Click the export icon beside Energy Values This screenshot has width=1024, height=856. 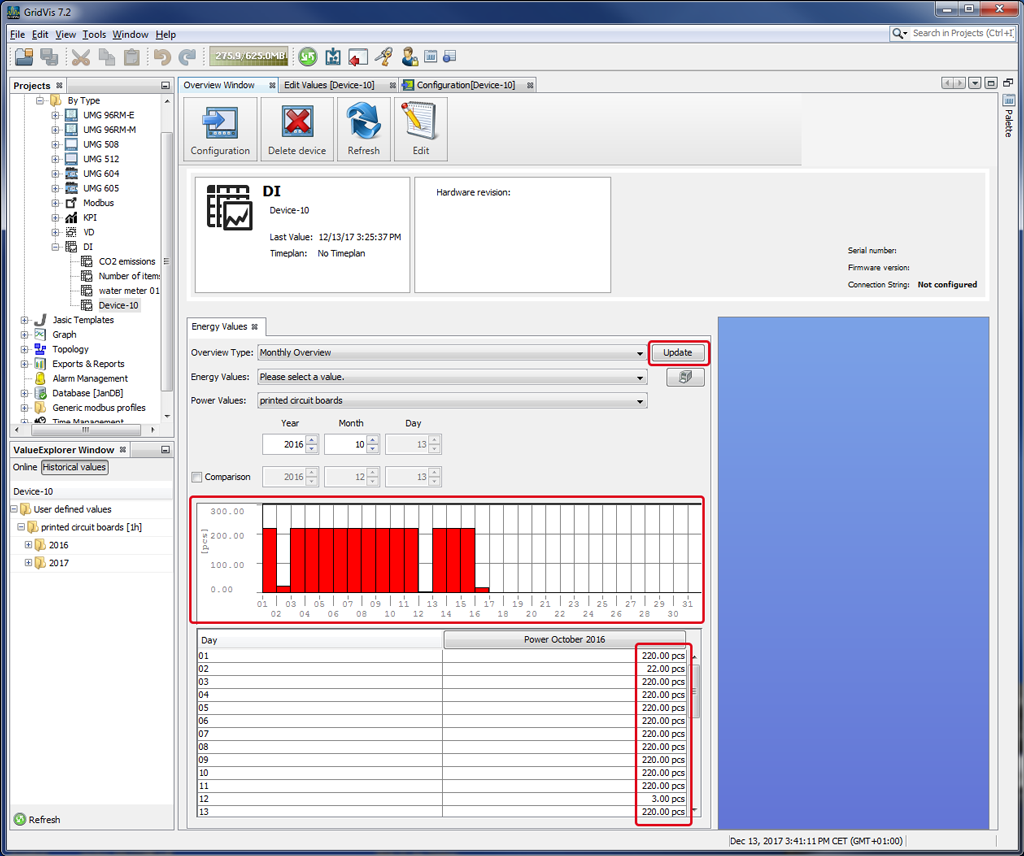(x=685, y=377)
